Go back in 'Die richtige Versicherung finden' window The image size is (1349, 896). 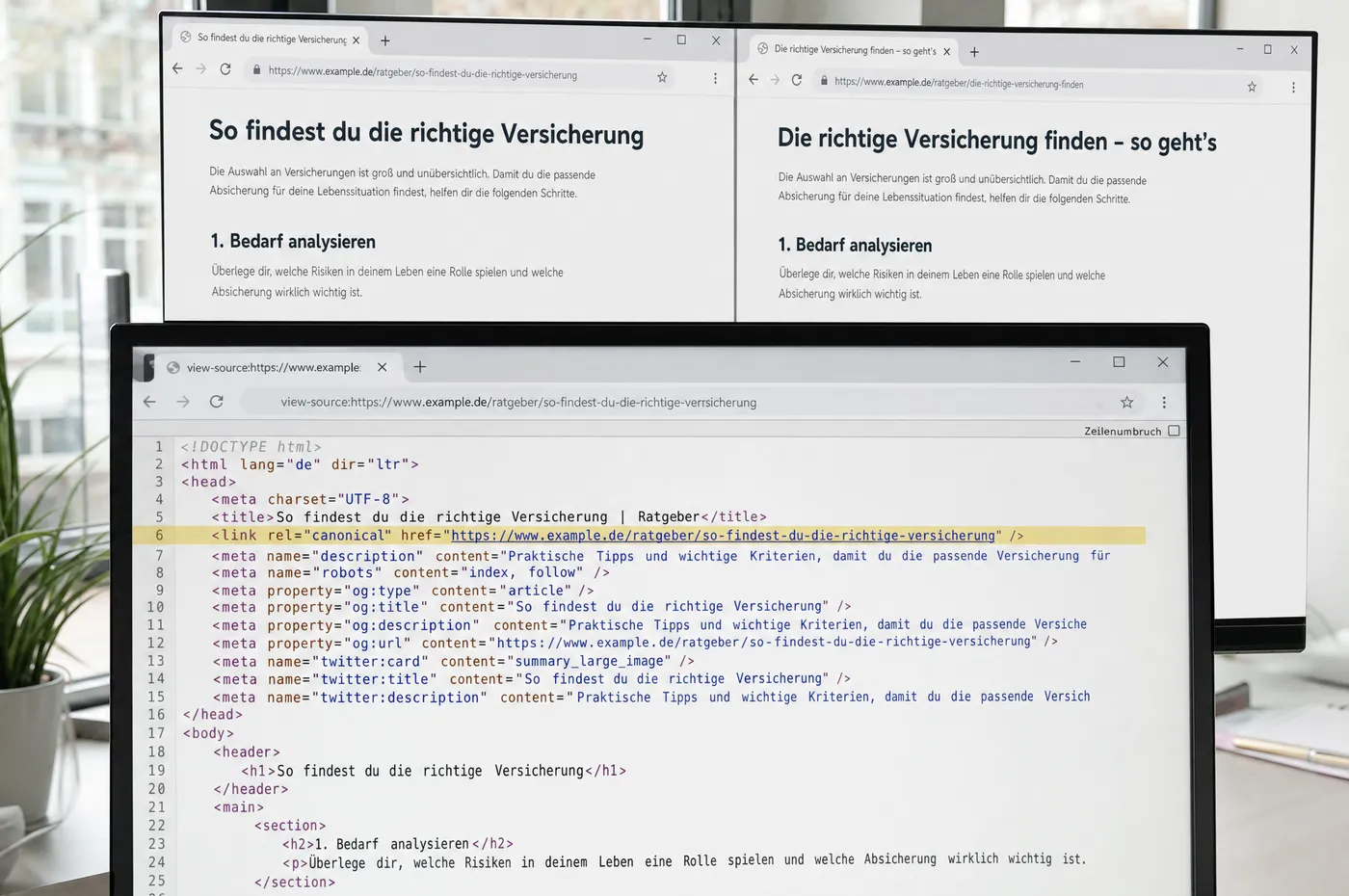point(754,79)
